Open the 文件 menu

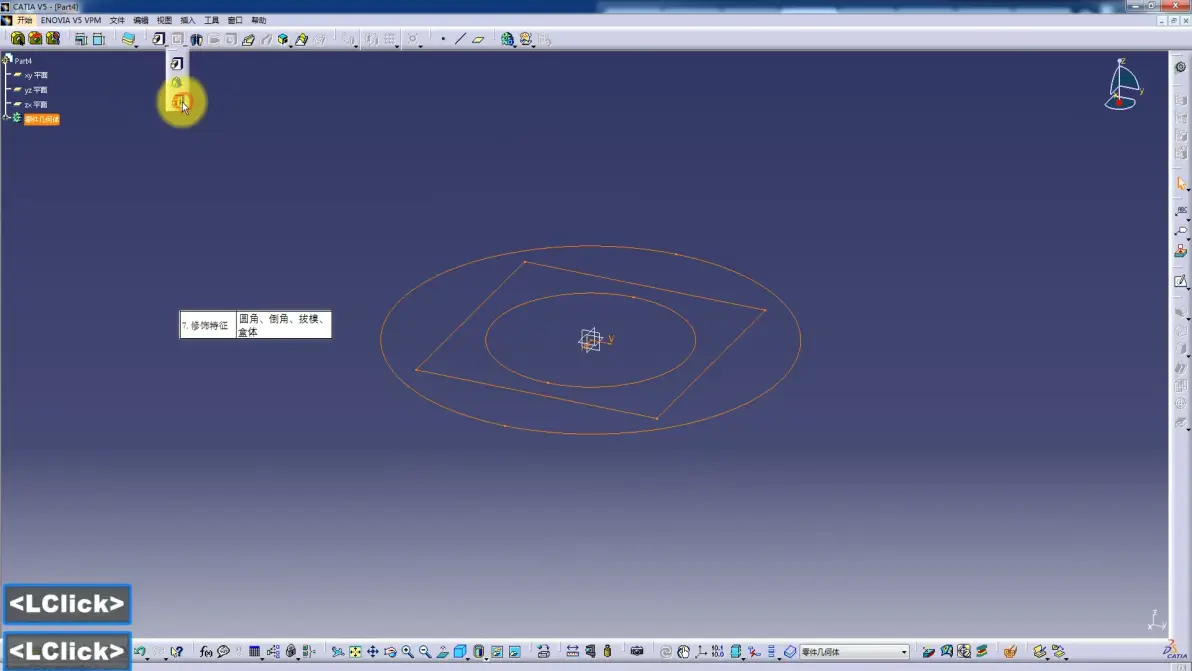(x=117, y=21)
